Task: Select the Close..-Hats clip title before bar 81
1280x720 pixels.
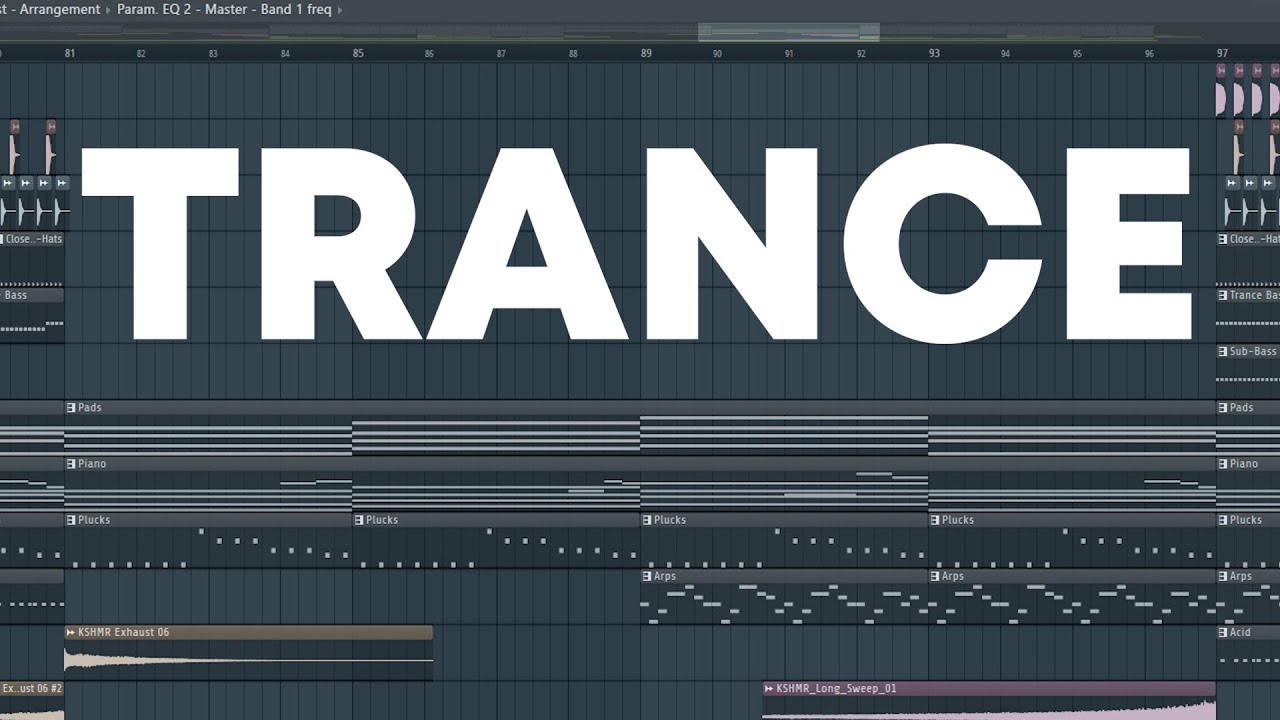Action: tap(34, 239)
